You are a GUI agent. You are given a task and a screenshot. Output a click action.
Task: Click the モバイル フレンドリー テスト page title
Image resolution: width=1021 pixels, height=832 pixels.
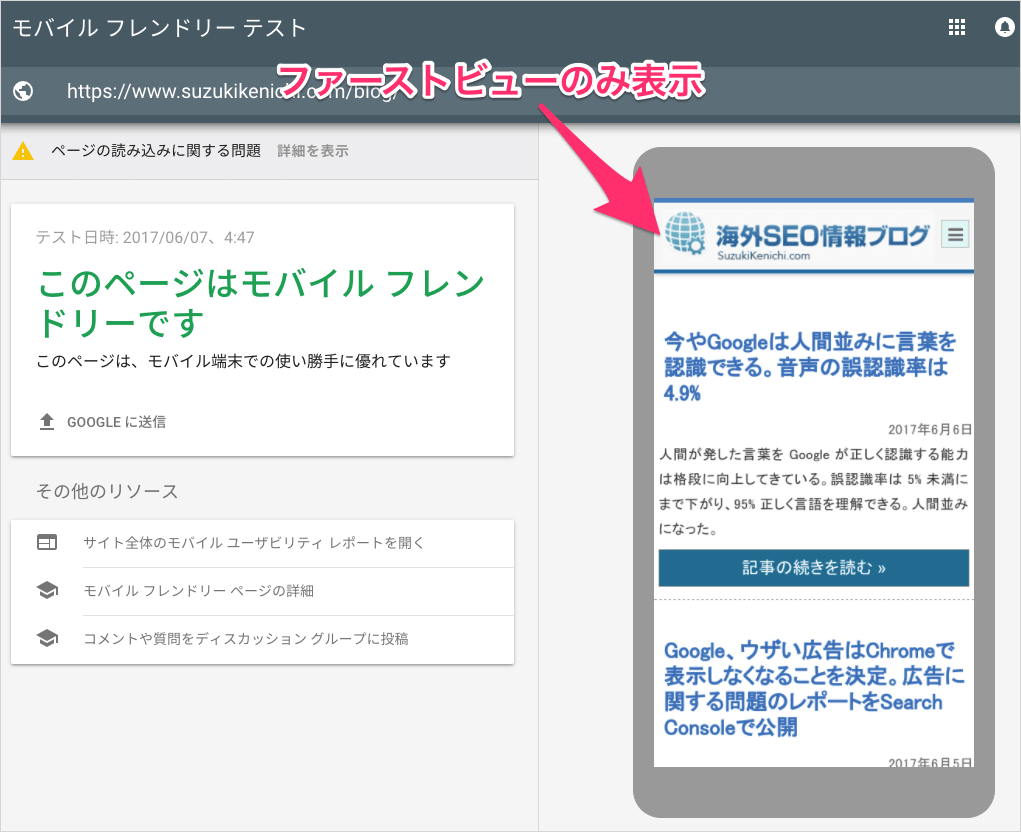(x=160, y=28)
